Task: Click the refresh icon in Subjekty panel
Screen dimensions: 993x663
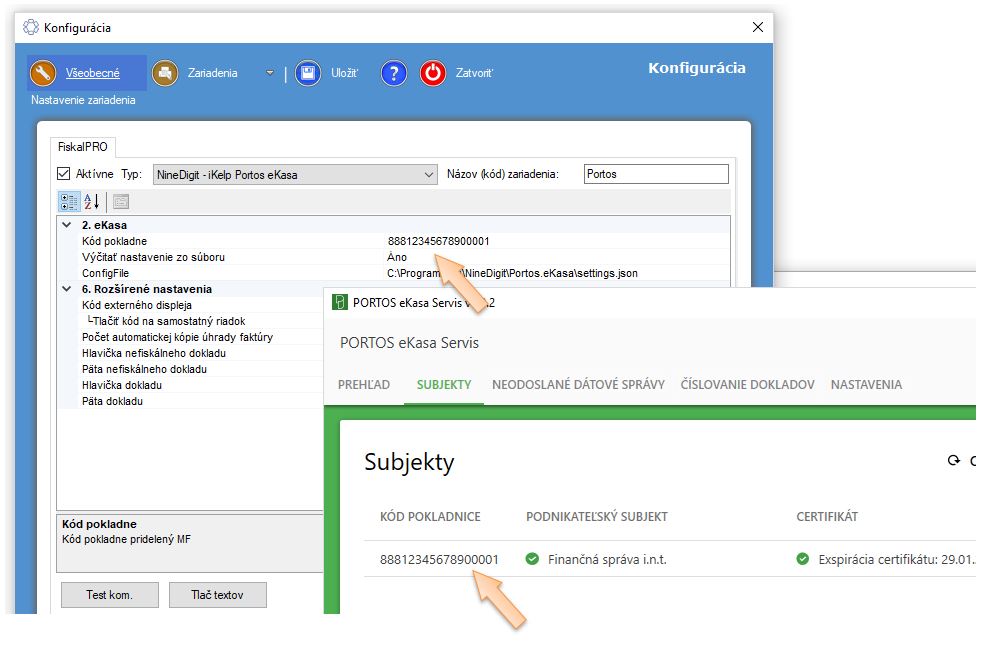Action: point(953,461)
